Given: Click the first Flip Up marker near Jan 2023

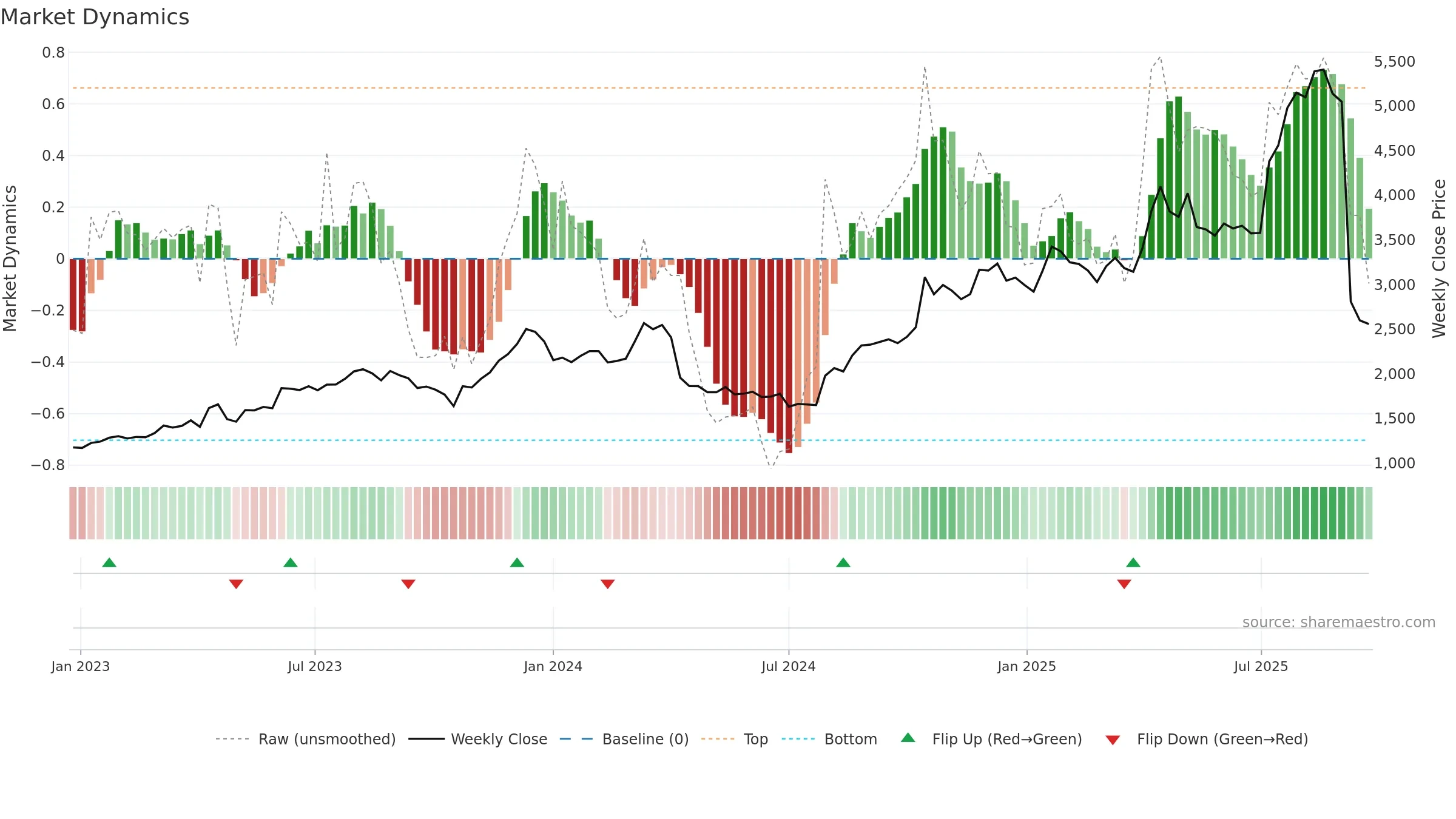Looking at the screenshot, I should pyautogui.click(x=109, y=562).
